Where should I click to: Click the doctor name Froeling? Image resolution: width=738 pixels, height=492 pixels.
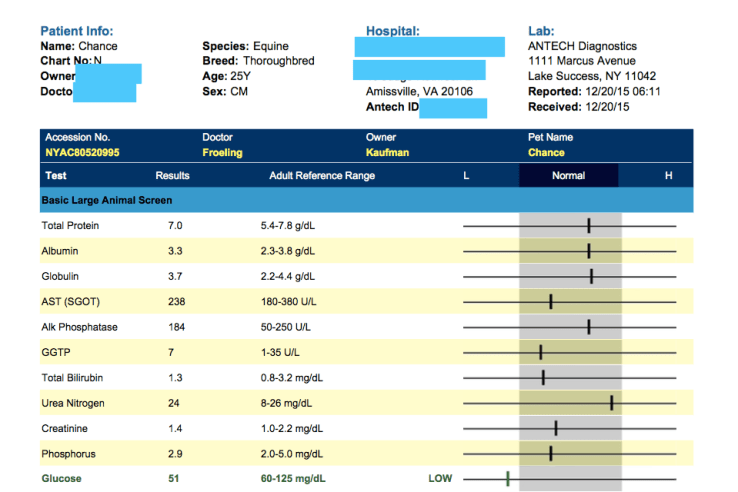[x=223, y=153]
